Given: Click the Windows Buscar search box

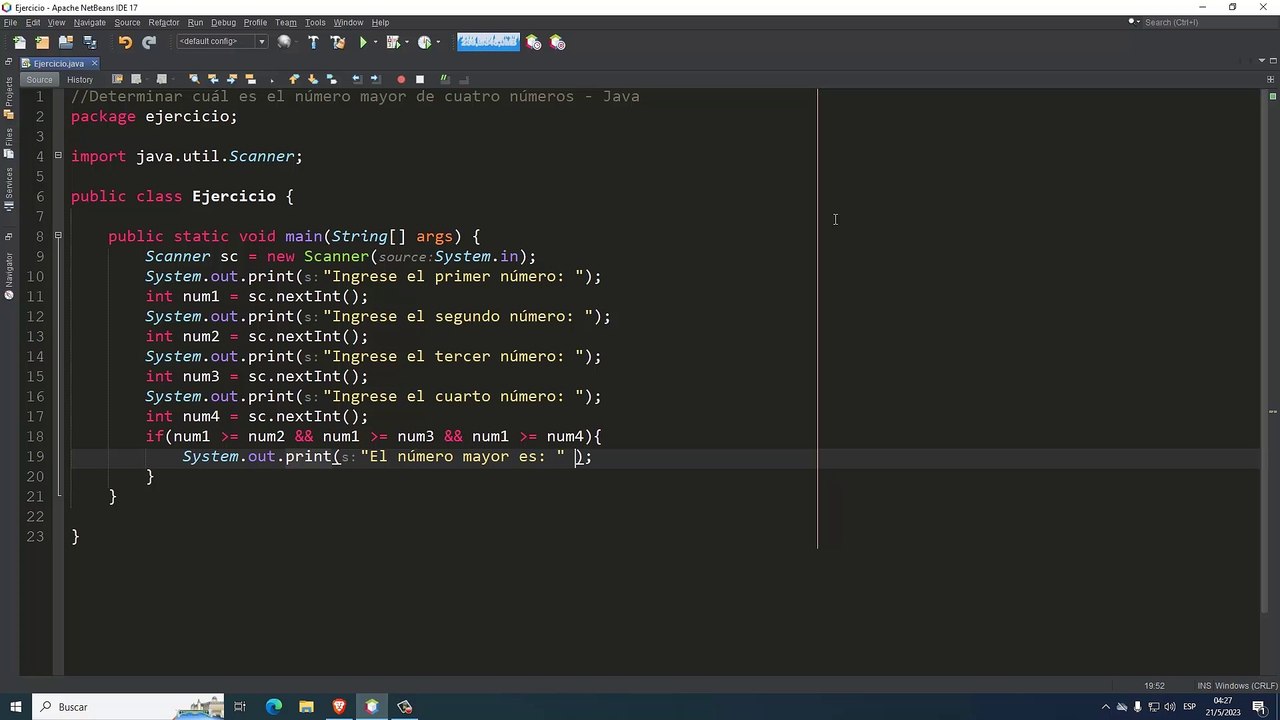Looking at the screenshot, I should (130, 707).
